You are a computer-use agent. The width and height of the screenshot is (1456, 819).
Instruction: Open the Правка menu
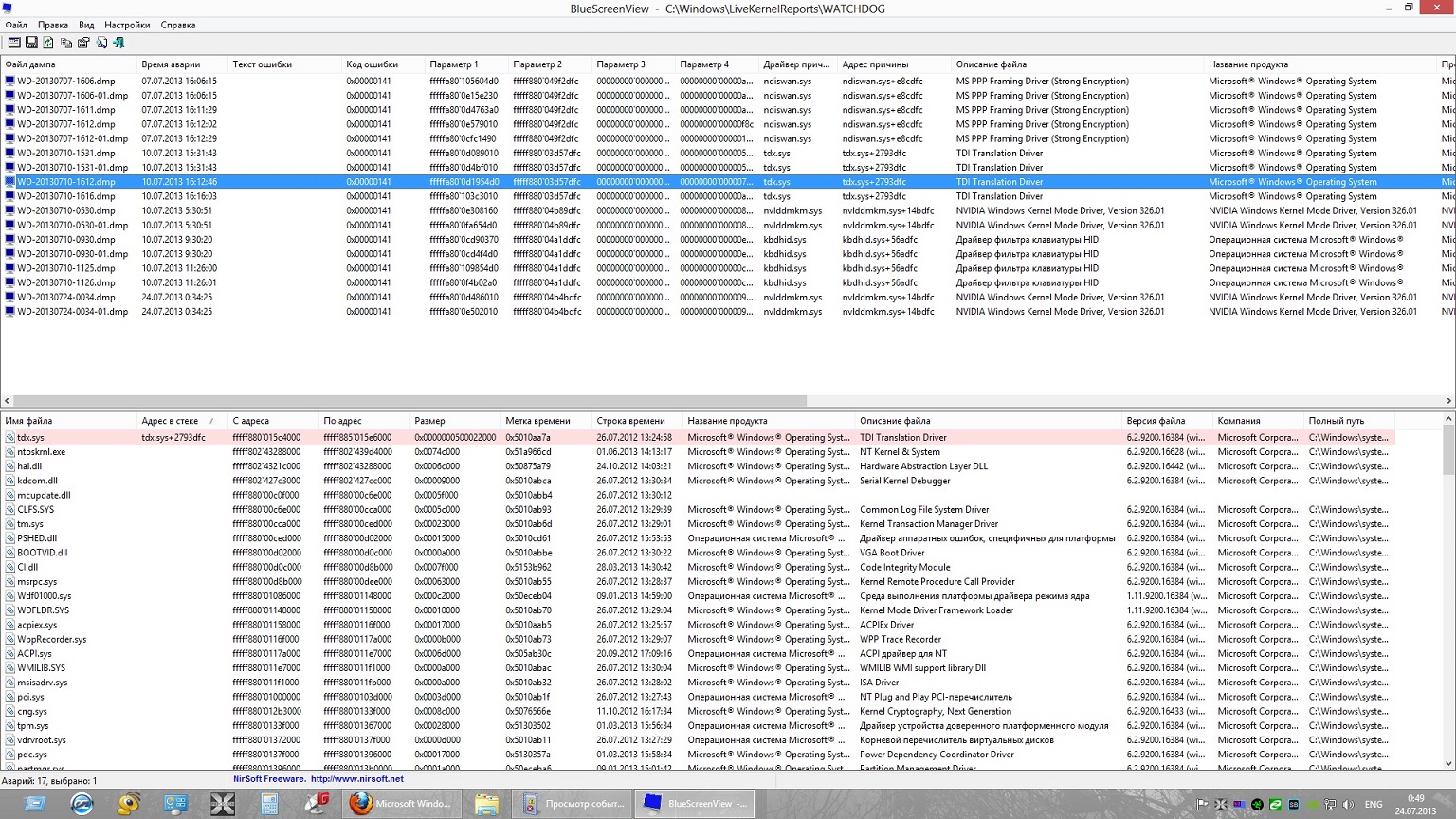tap(53, 25)
